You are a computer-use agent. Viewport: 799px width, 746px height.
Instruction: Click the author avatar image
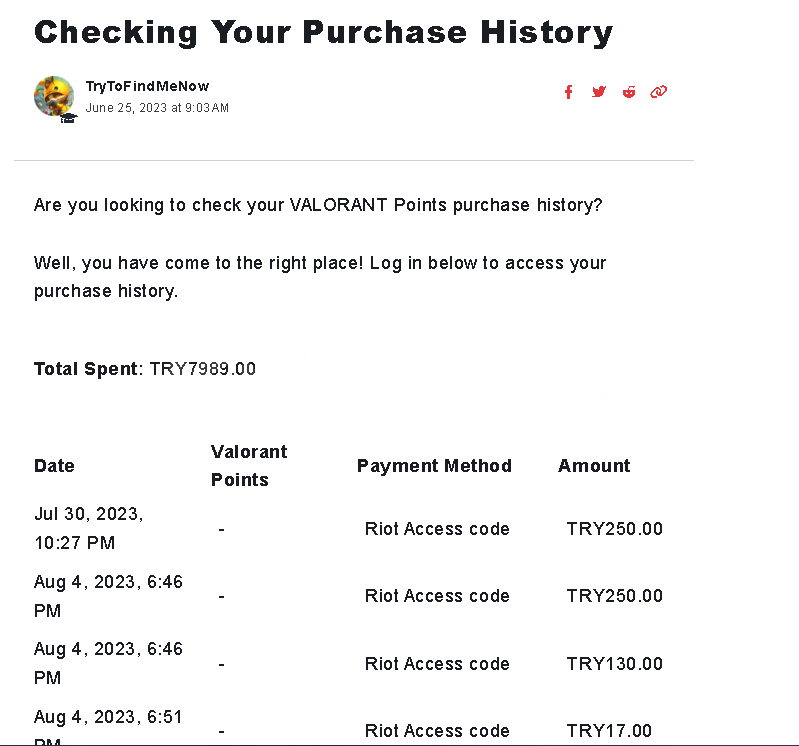coord(54,96)
